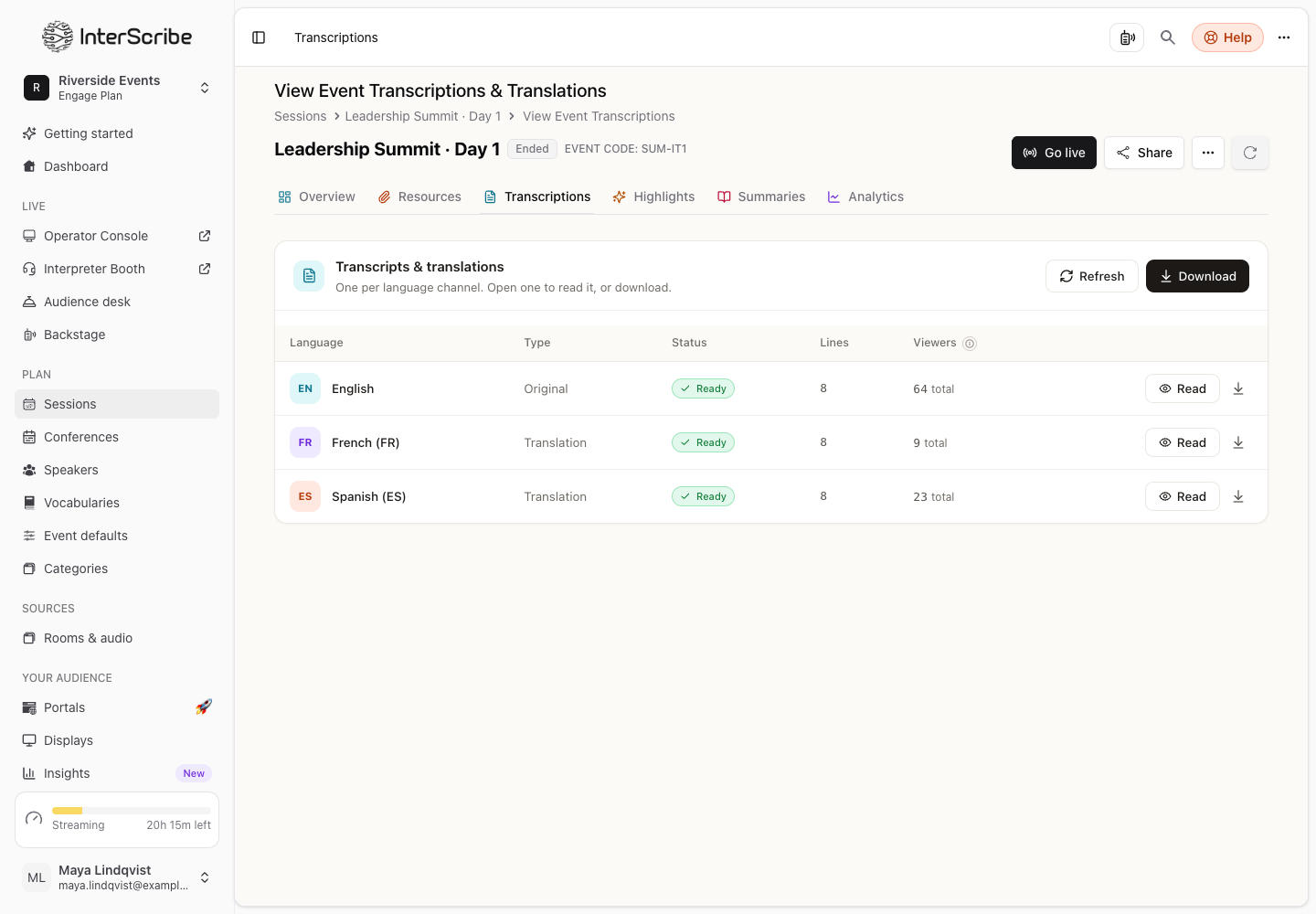This screenshot has width=1316, height=914.
Task: Open Vocabularies in the sidebar
Action: click(x=117, y=503)
